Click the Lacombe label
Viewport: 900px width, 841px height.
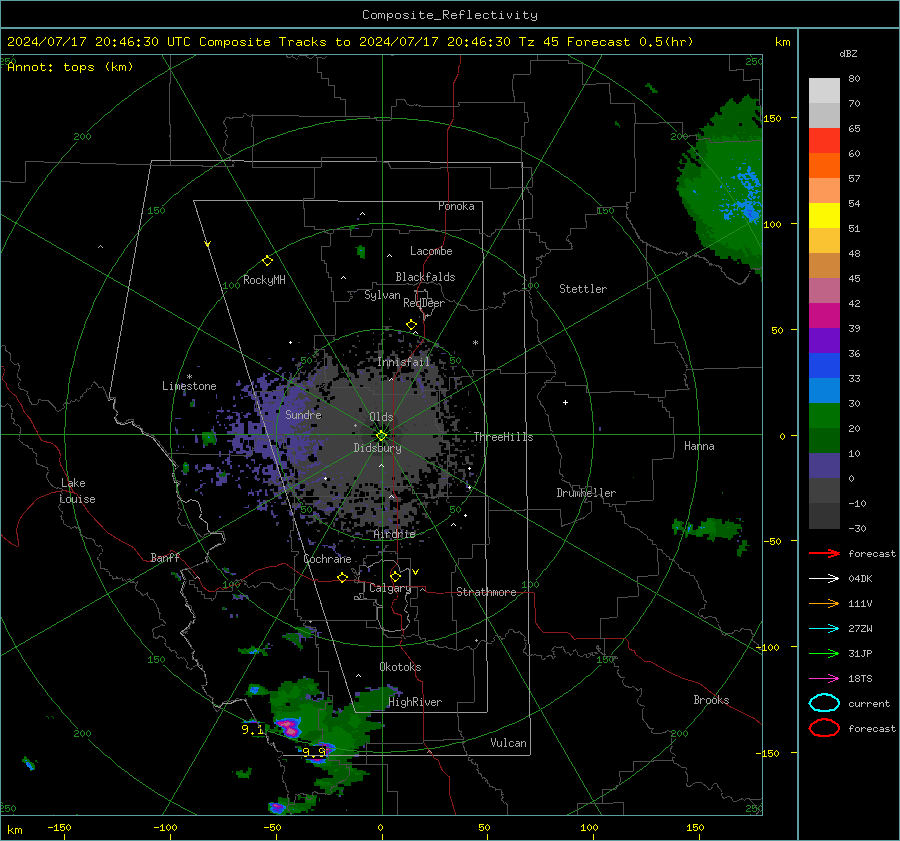click(x=431, y=251)
